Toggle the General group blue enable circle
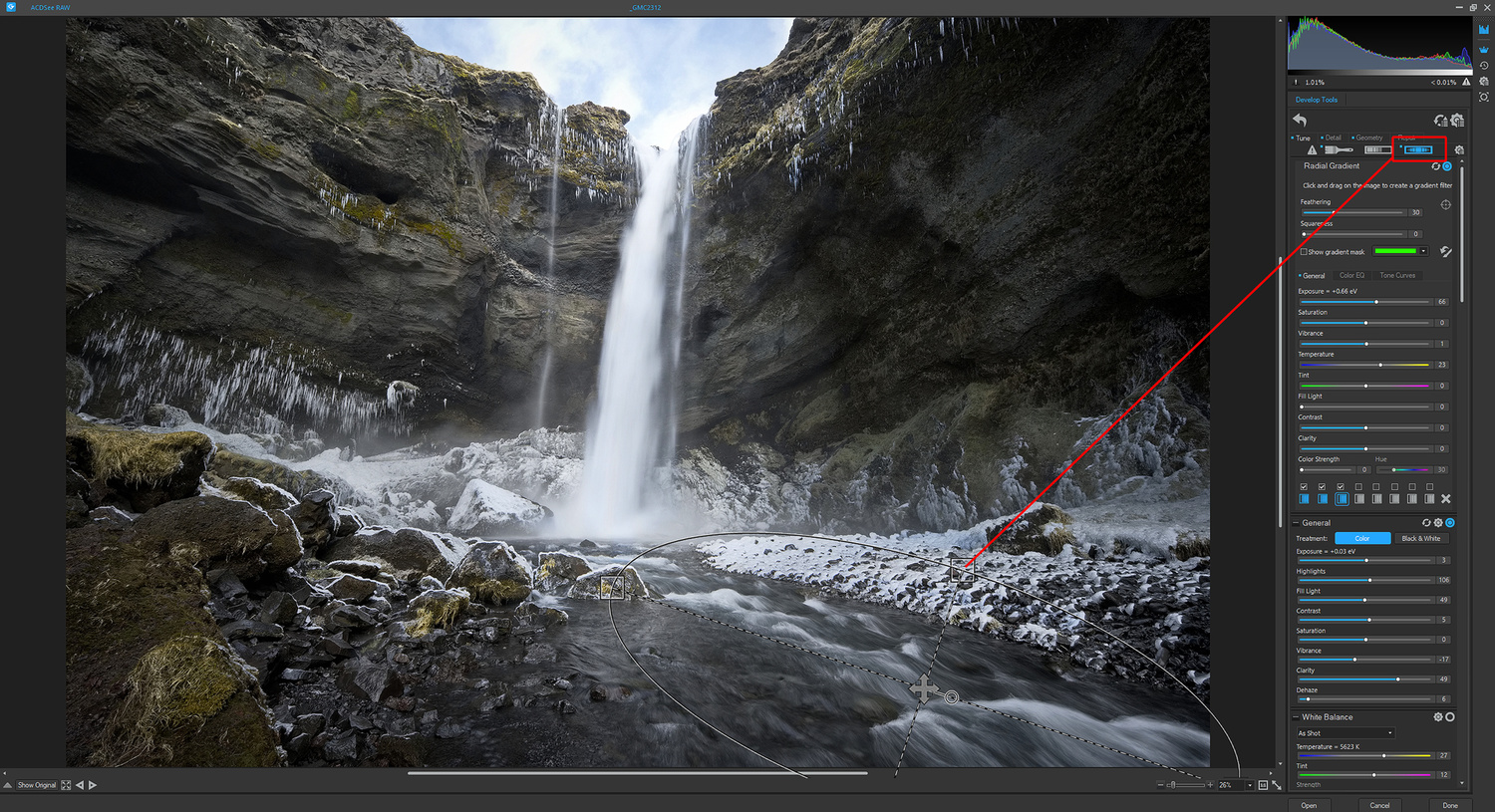1495x812 pixels. click(x=1450, y=523)
